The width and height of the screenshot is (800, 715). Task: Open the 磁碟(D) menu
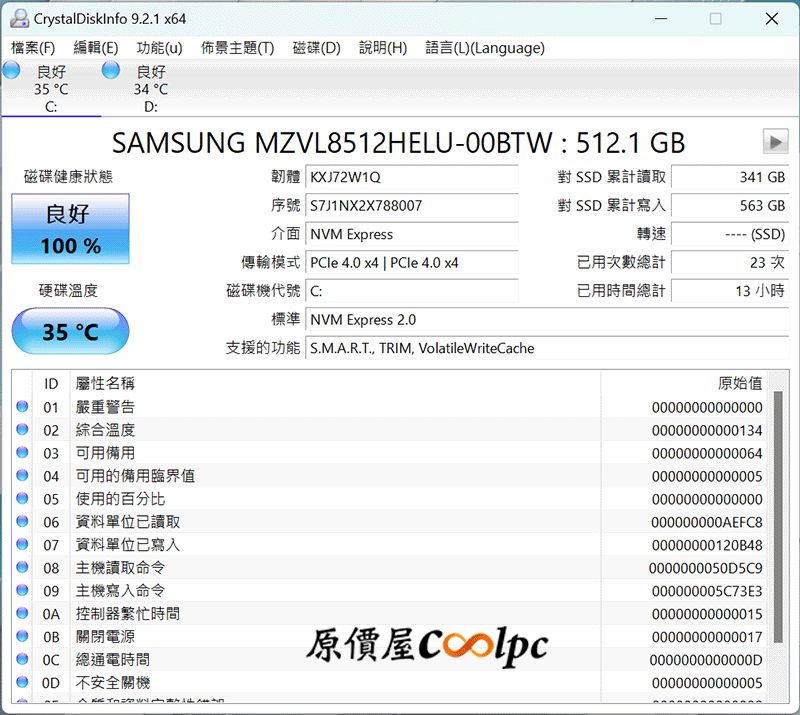pos(316,48)
